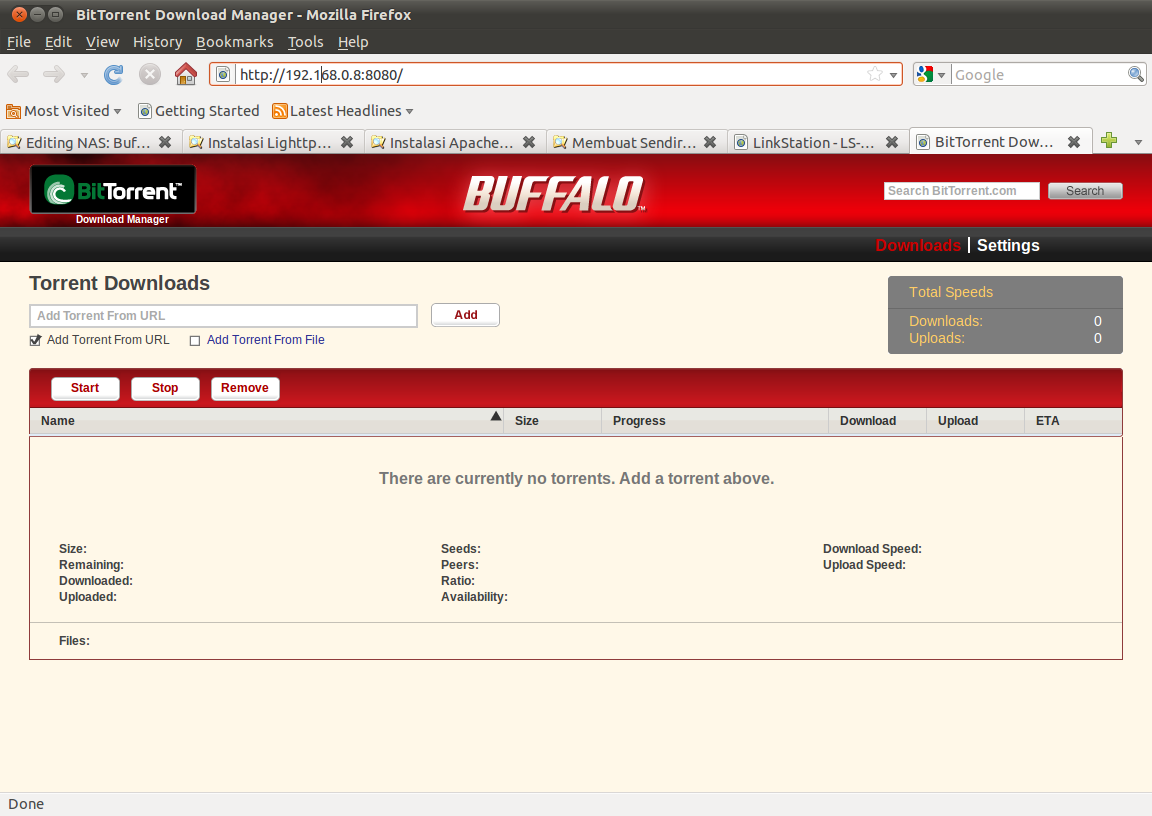Expand the Latest Headlines dropdown
The image size is (1152, 816).
click(x=409, y=112)
